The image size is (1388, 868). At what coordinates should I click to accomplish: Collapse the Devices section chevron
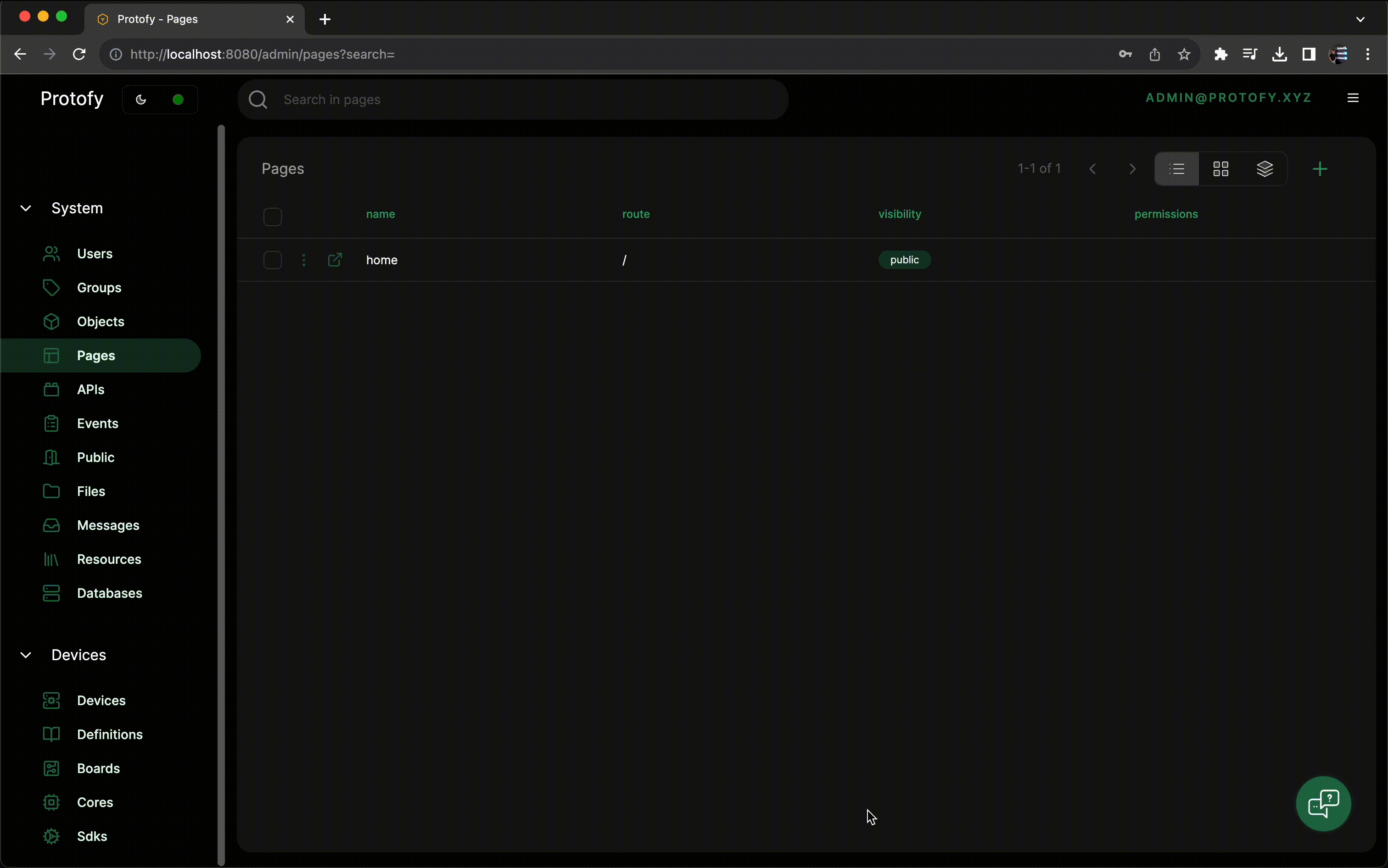coord(26,655)
